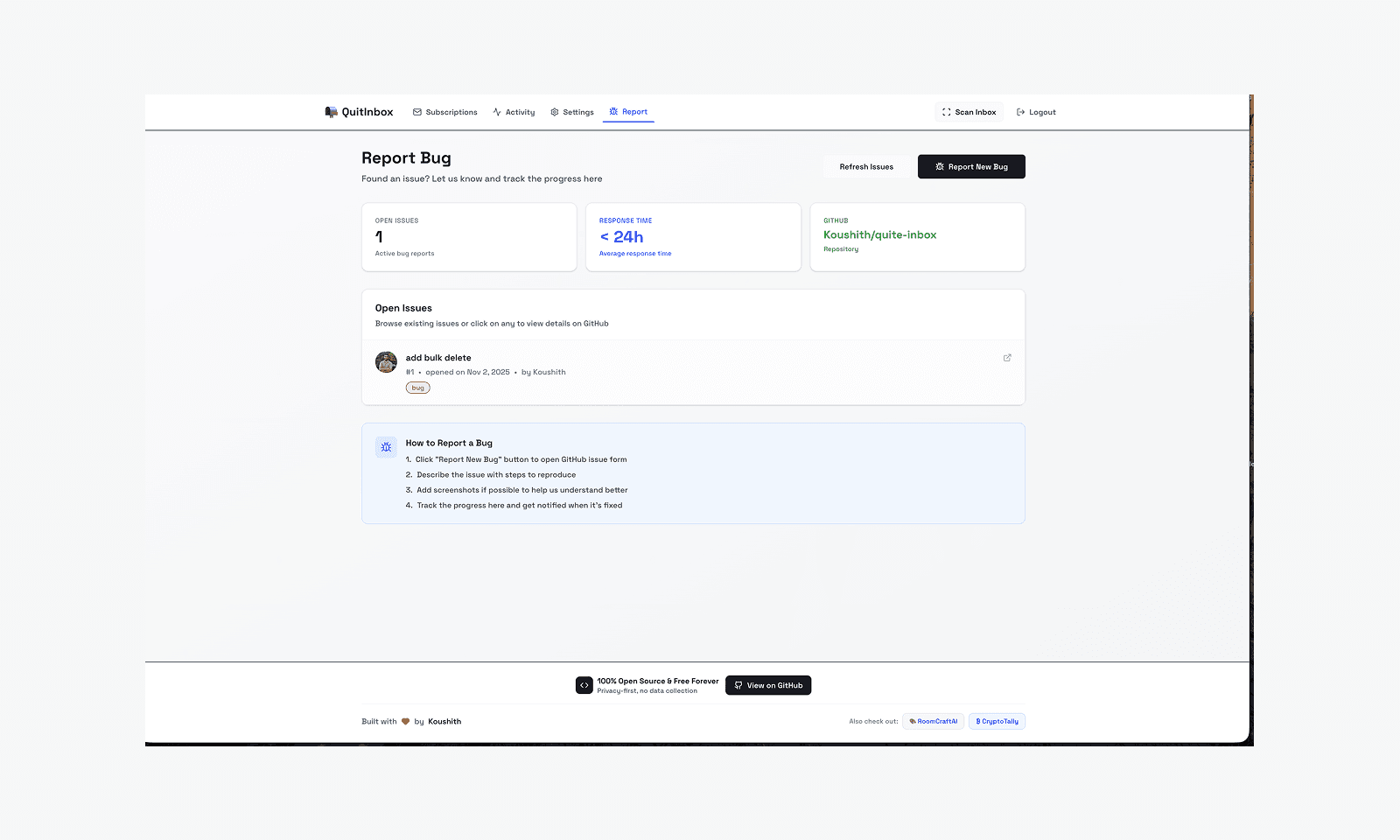The width and height of the screenshot is (1400, 840).
Task: Click the Scan Inbox scan icon
Action: click(x=946, y=112)
